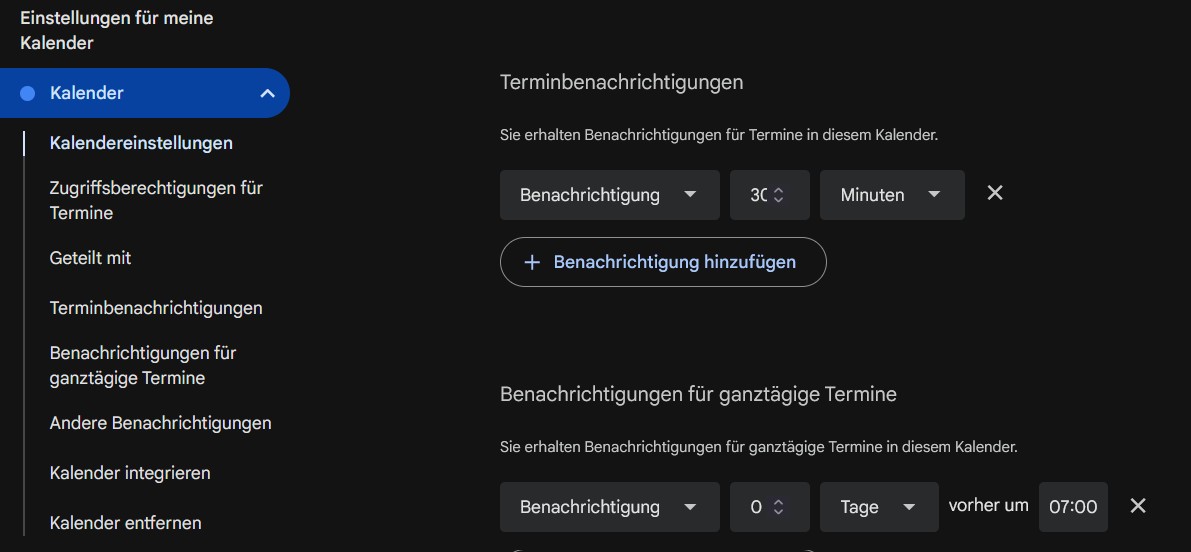Collapse the Kalender section chevron
The width and height of the screenshot is (1191, 552).
(x=267, y=93)
